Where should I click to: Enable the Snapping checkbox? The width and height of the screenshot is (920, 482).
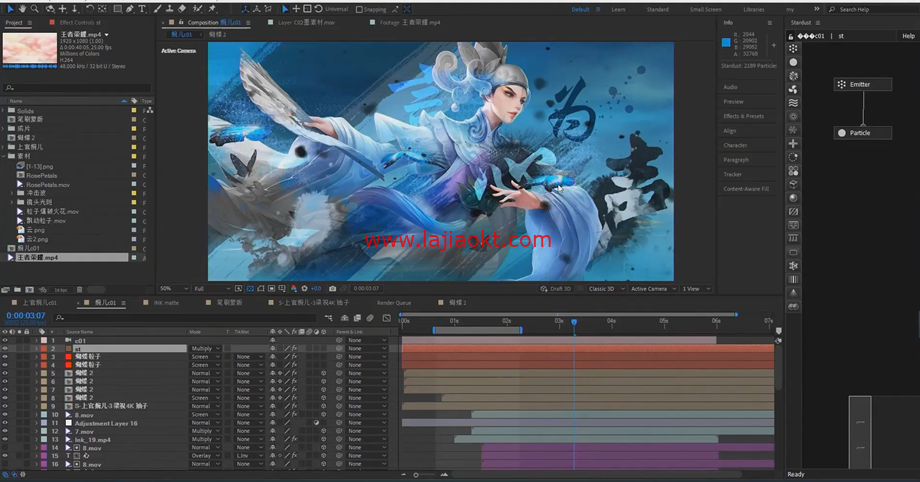pos(360,9)
